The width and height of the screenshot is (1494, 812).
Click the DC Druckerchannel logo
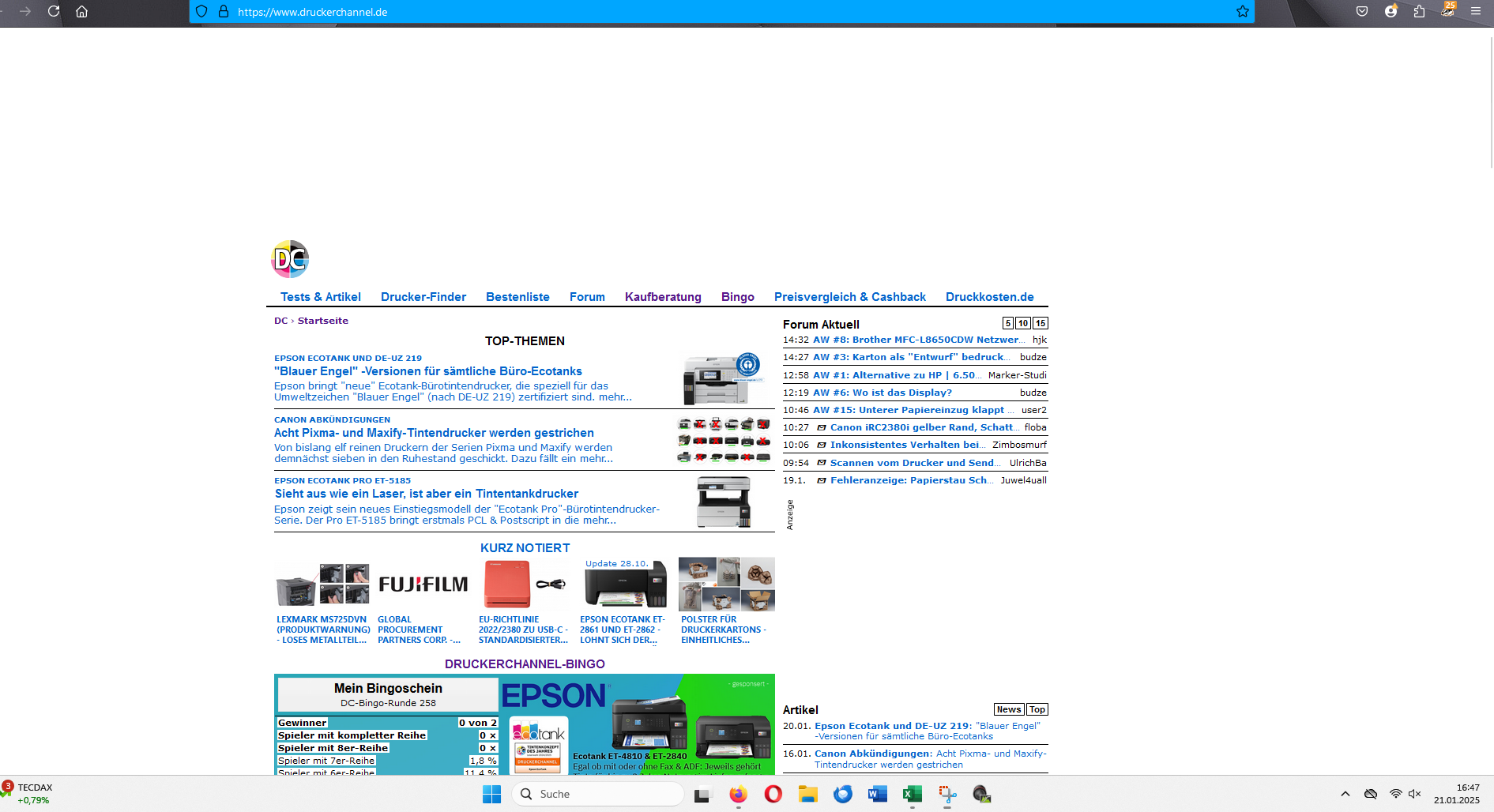click(x=290, y=259)
